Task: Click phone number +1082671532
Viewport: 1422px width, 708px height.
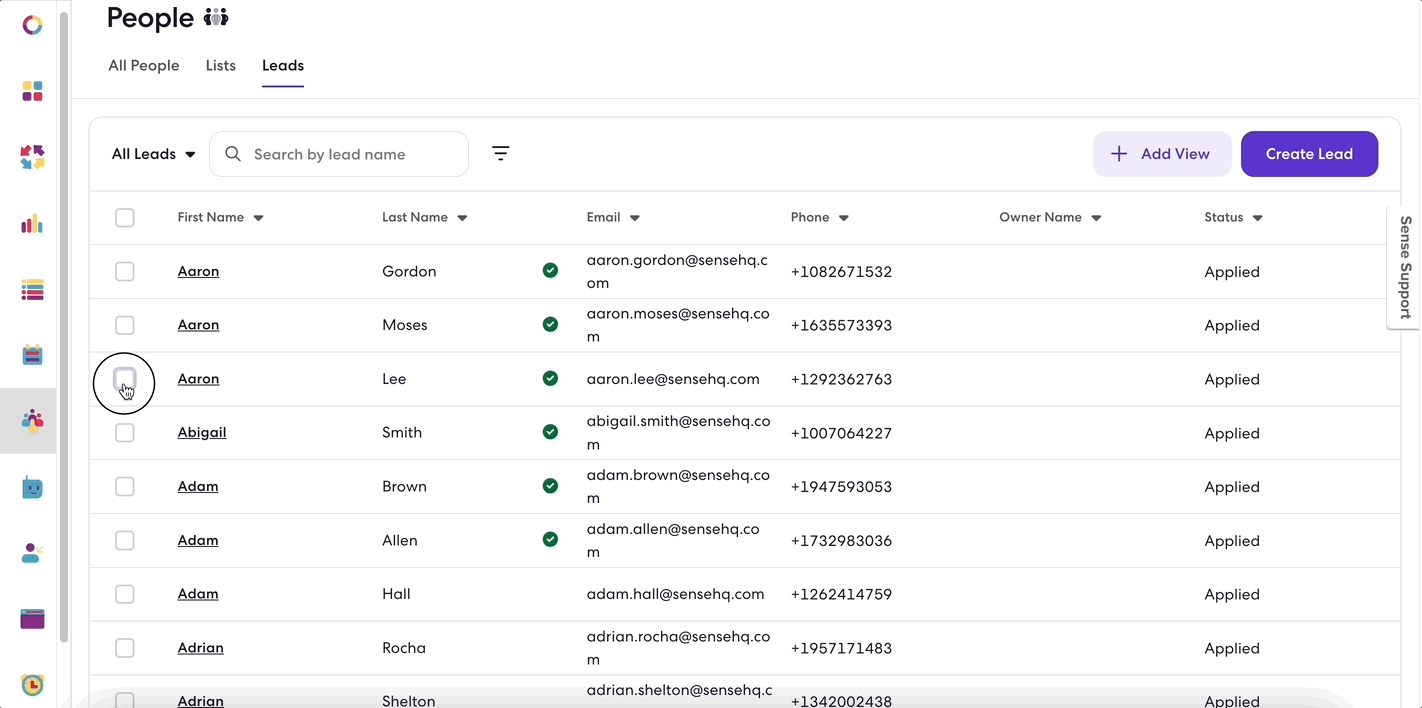Action: 841,272
